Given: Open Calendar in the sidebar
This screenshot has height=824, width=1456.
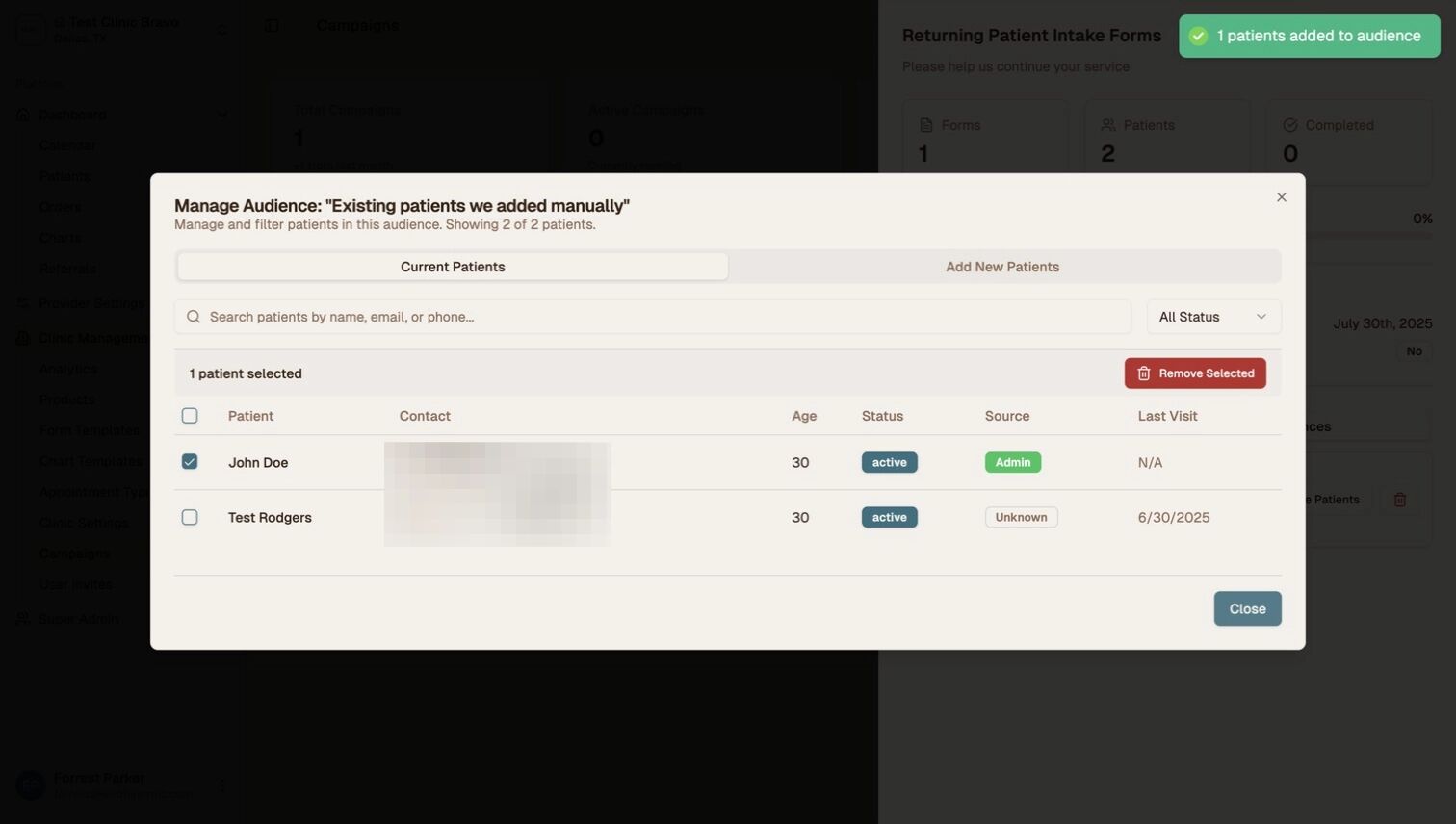Looking at the screenshot, I should pos(67,145).
